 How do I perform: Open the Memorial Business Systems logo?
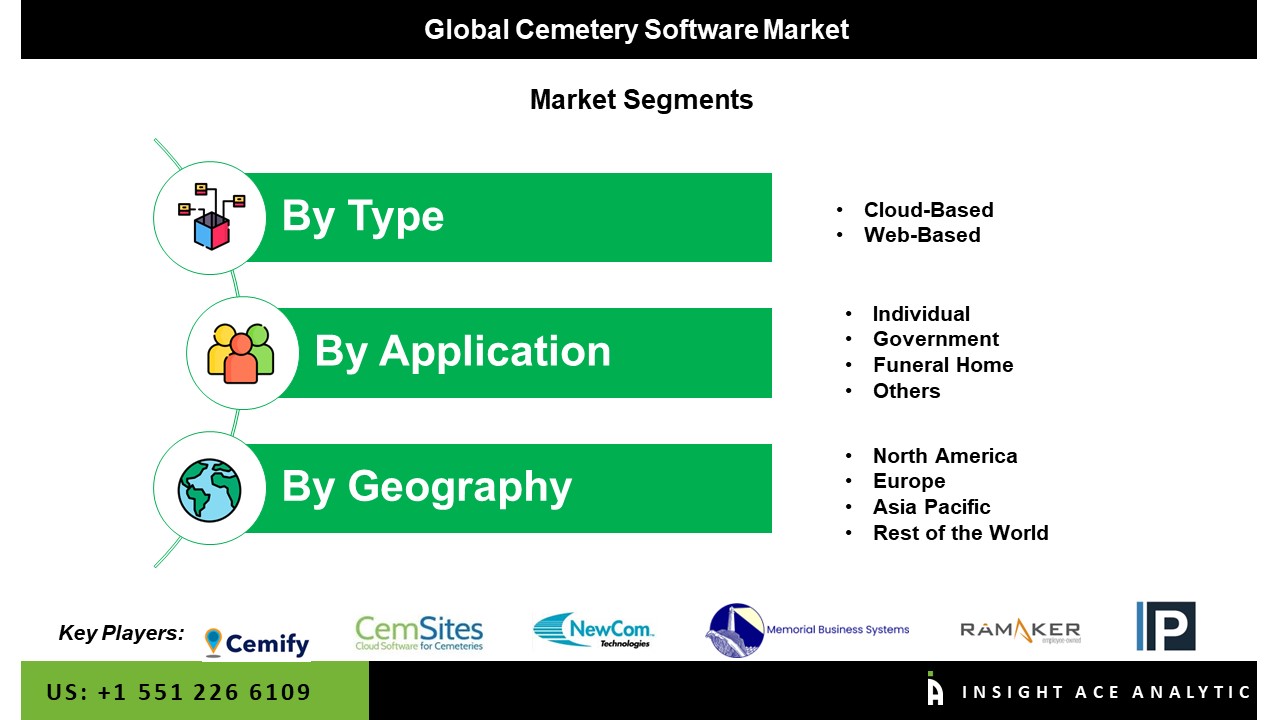tap(808, 630)
